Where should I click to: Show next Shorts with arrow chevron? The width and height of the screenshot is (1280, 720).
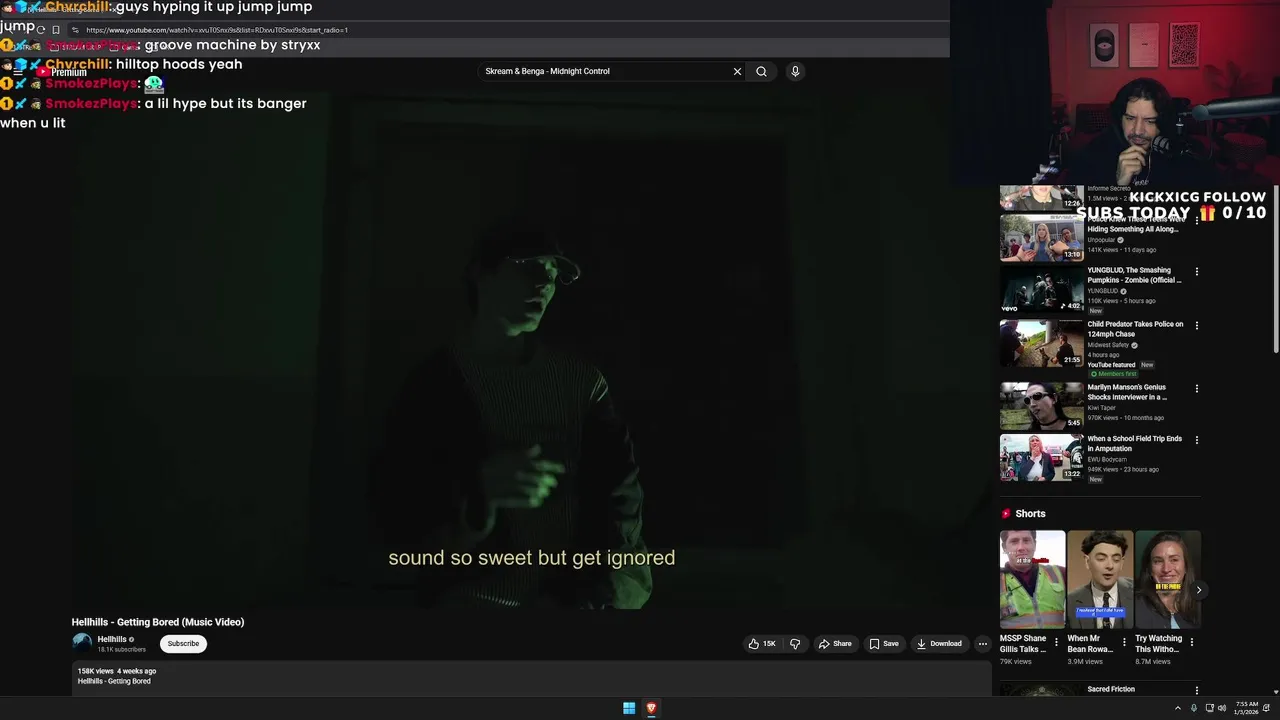(1198, 590)
